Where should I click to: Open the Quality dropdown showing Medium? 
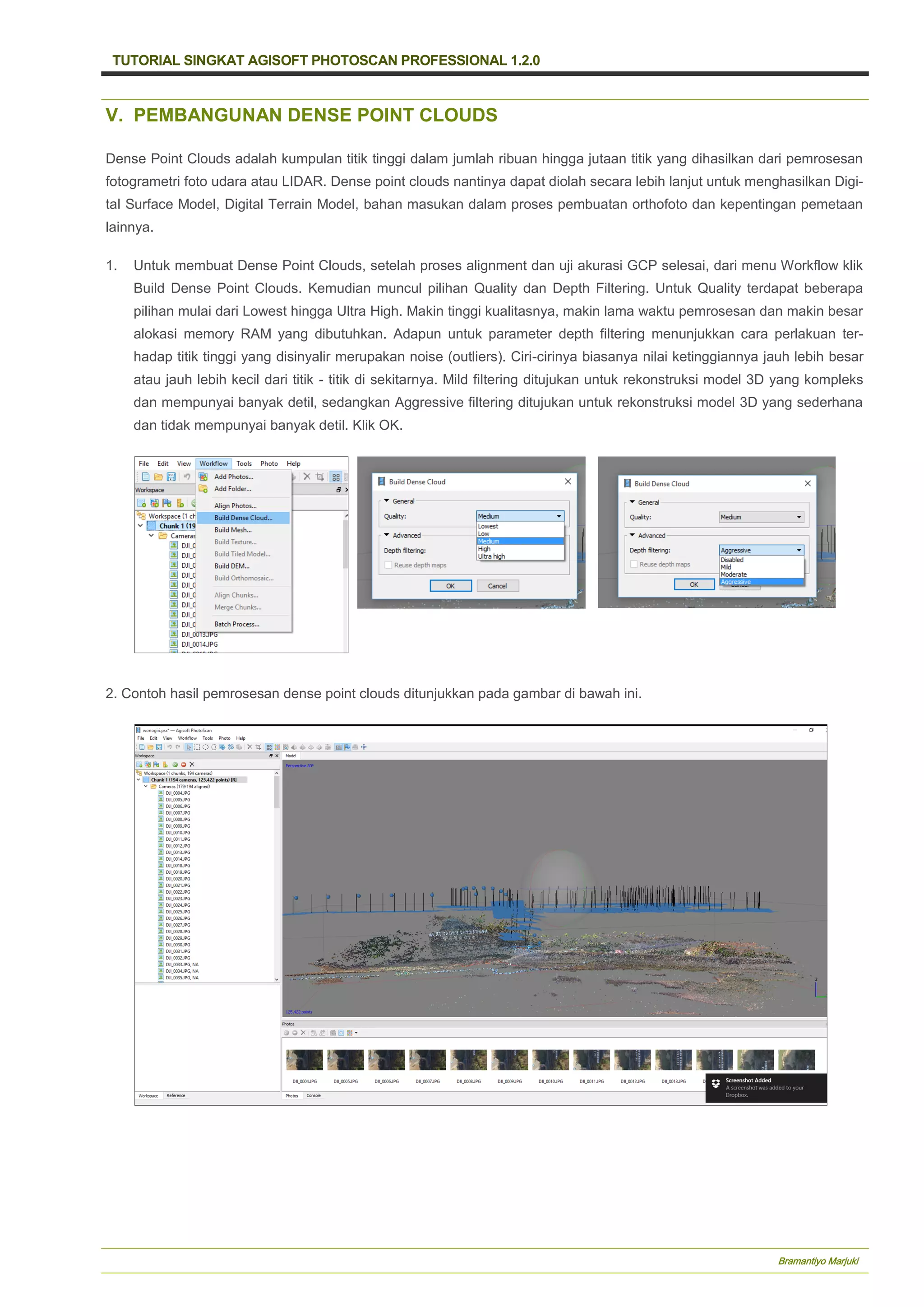click(520, 516)
